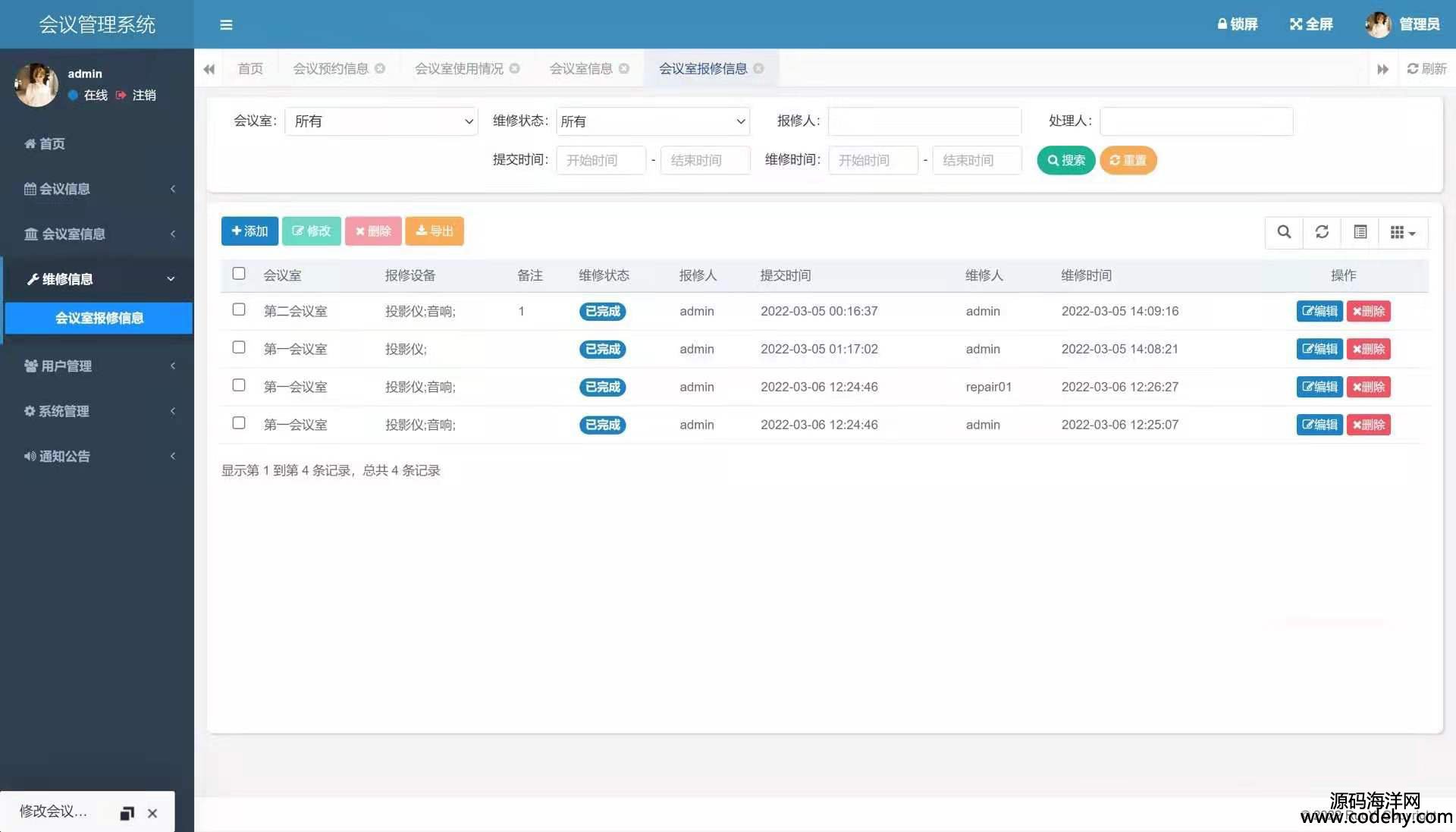1456x832 pixels.
Task: Go to 首页 in sidebar
Action: [x=97, y=144]
